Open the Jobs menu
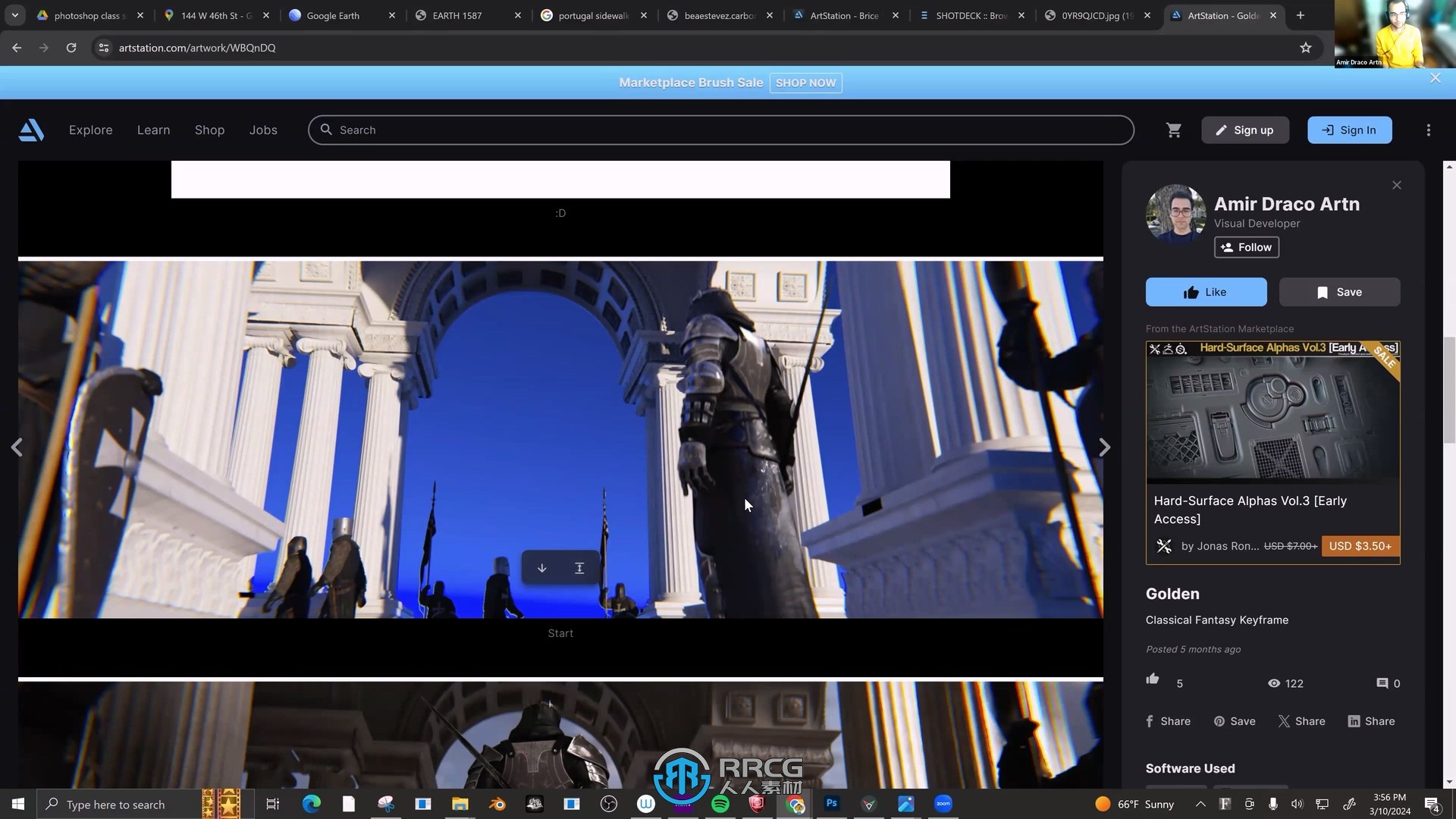Image resolution: width=1456 pixels, height=819 pixels. [x=263, y=130]
